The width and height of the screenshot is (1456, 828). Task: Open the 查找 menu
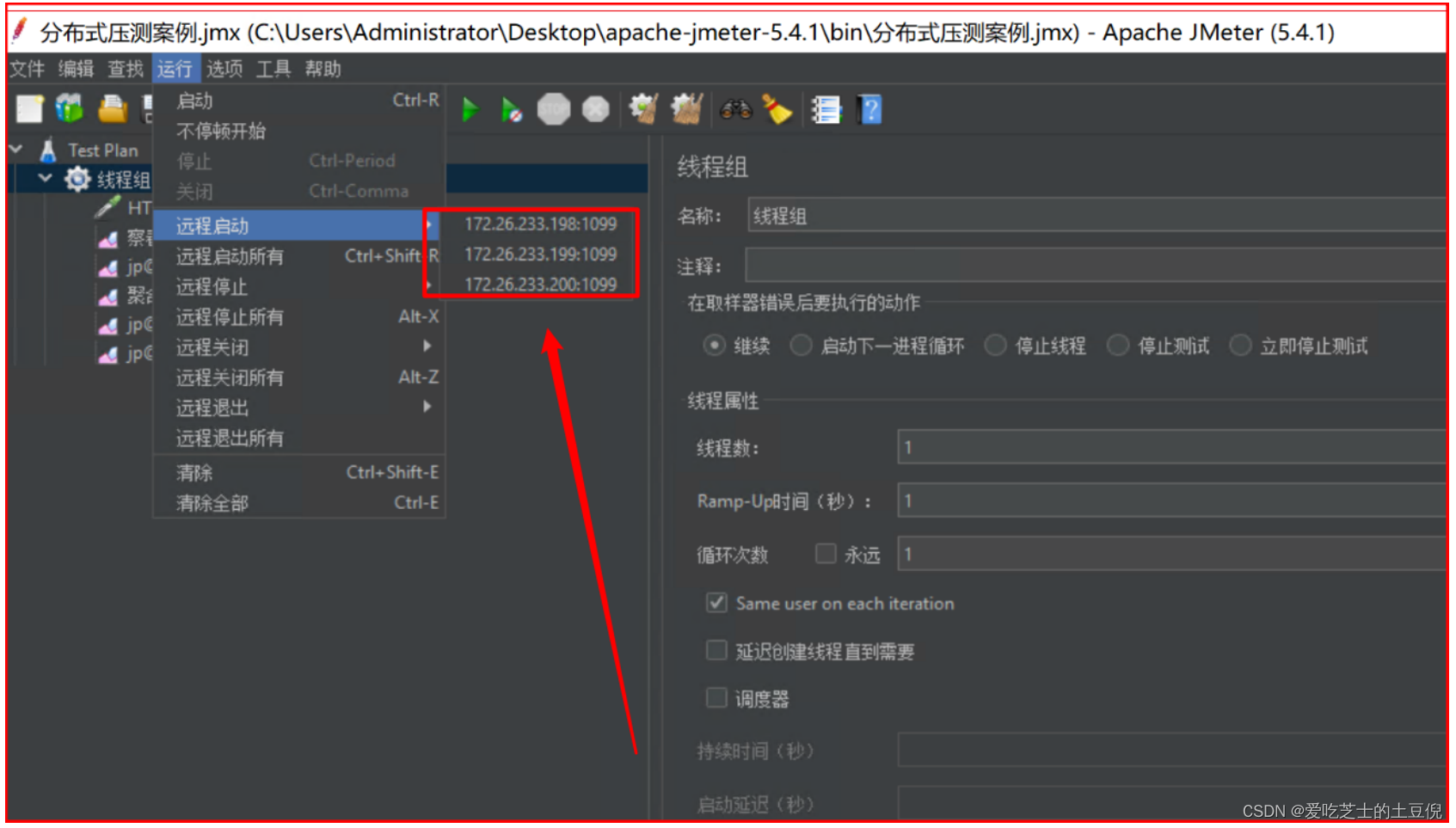[x=126, y=69]
